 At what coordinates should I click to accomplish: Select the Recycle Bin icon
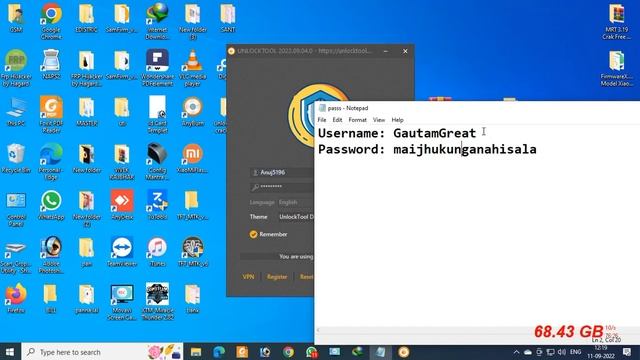click(16, 158)
